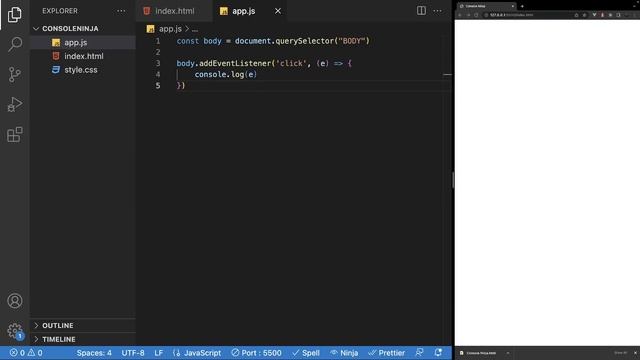Close the browser downloads bar
640x360 pixels.
[x=635, y=353]
